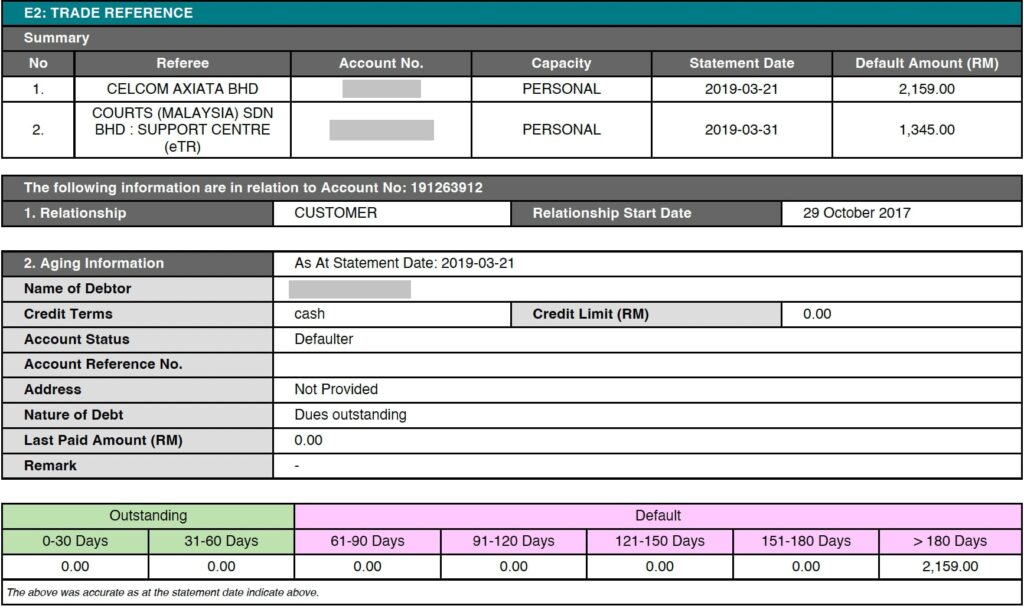Image resolution: width=1024 pixels, height=609 pixels.
Task: Click the 'Defaulter' status value
Action: click(323, 339)
